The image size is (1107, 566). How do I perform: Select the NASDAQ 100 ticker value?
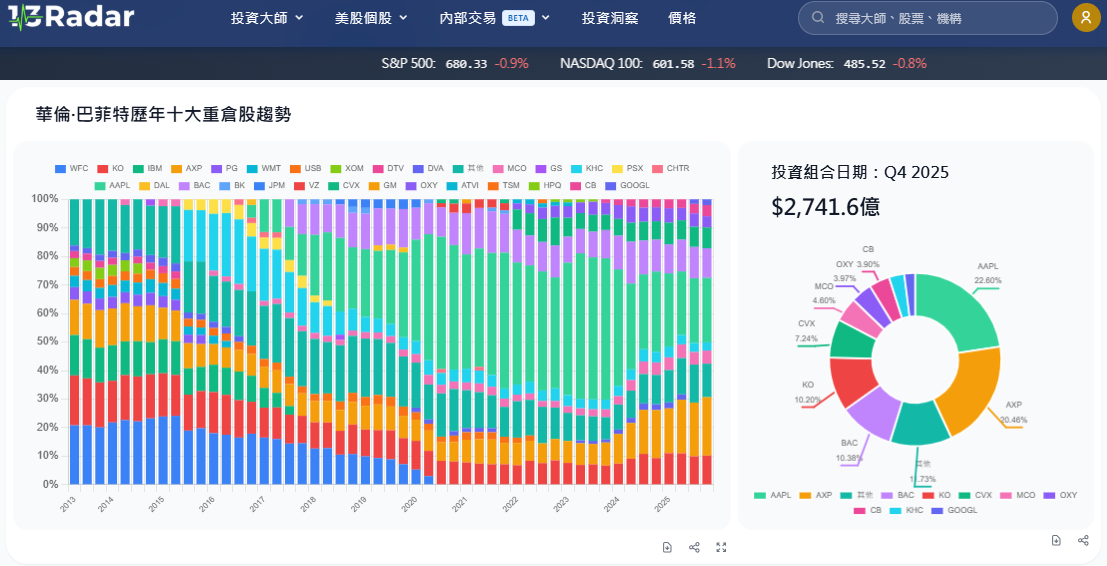(x=674, y=64)
